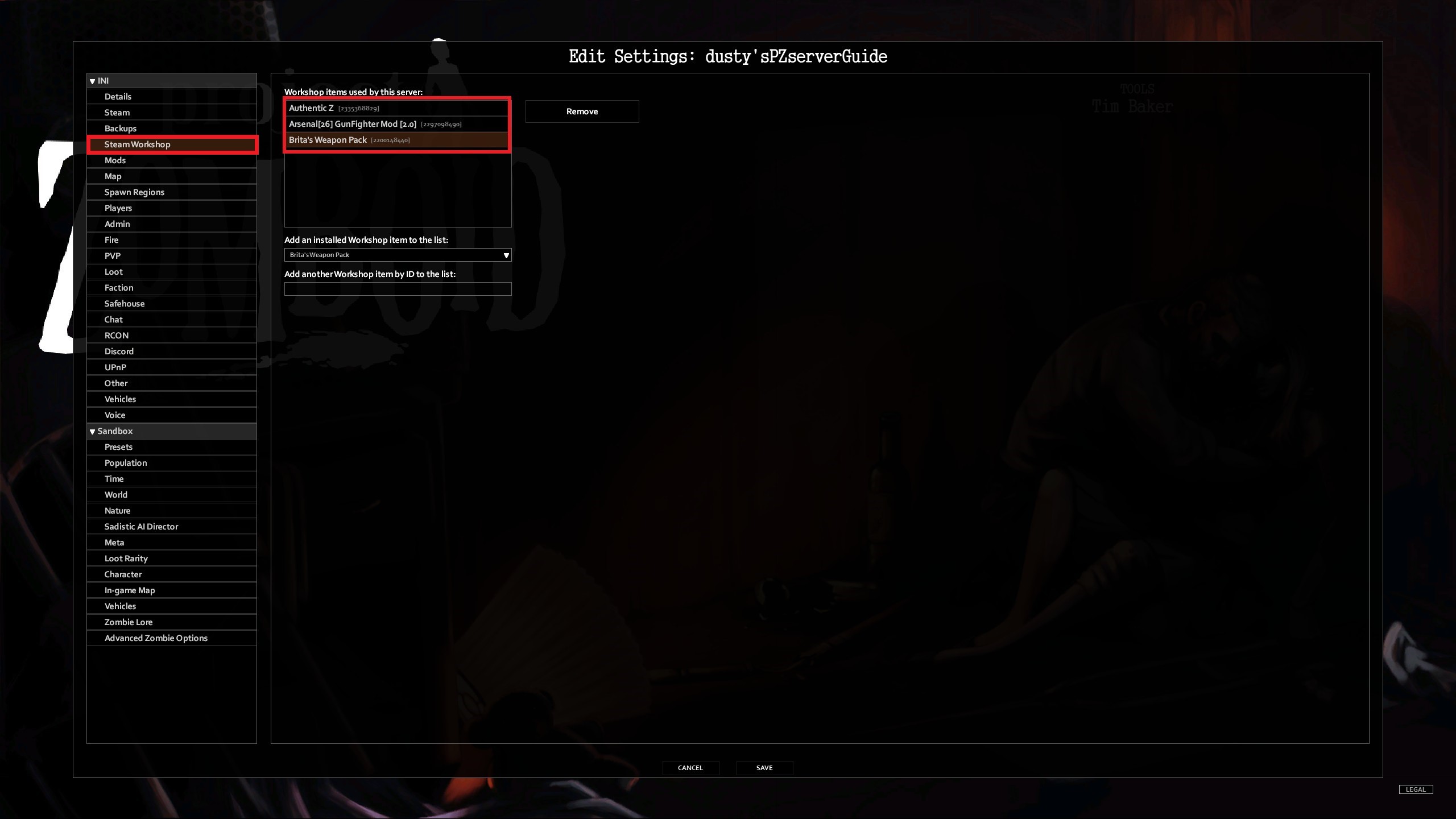Click the Cancel button to discard changes

point(690,767)
